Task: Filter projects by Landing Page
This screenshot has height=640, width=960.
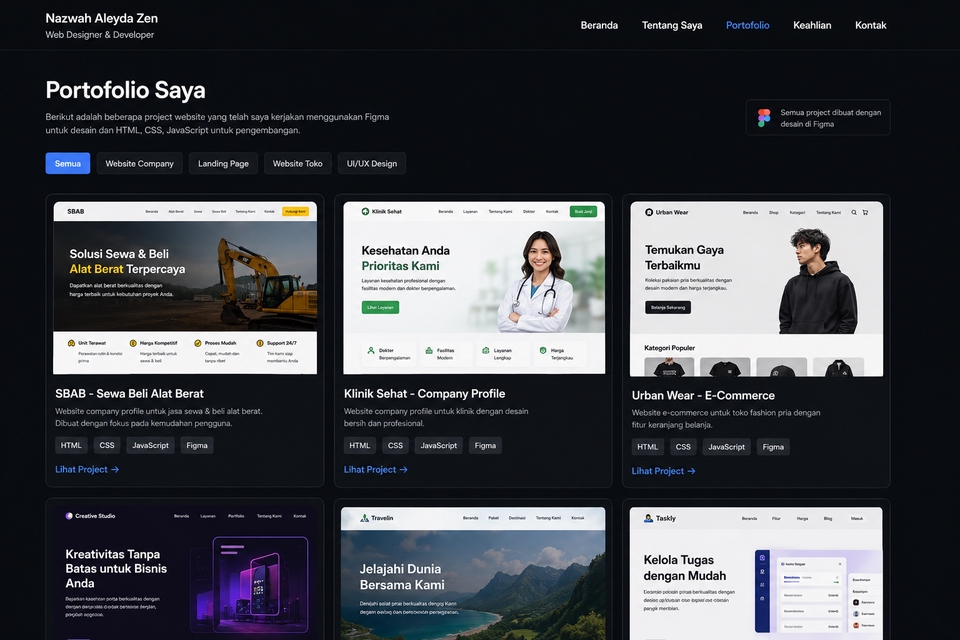Action: 223,164
